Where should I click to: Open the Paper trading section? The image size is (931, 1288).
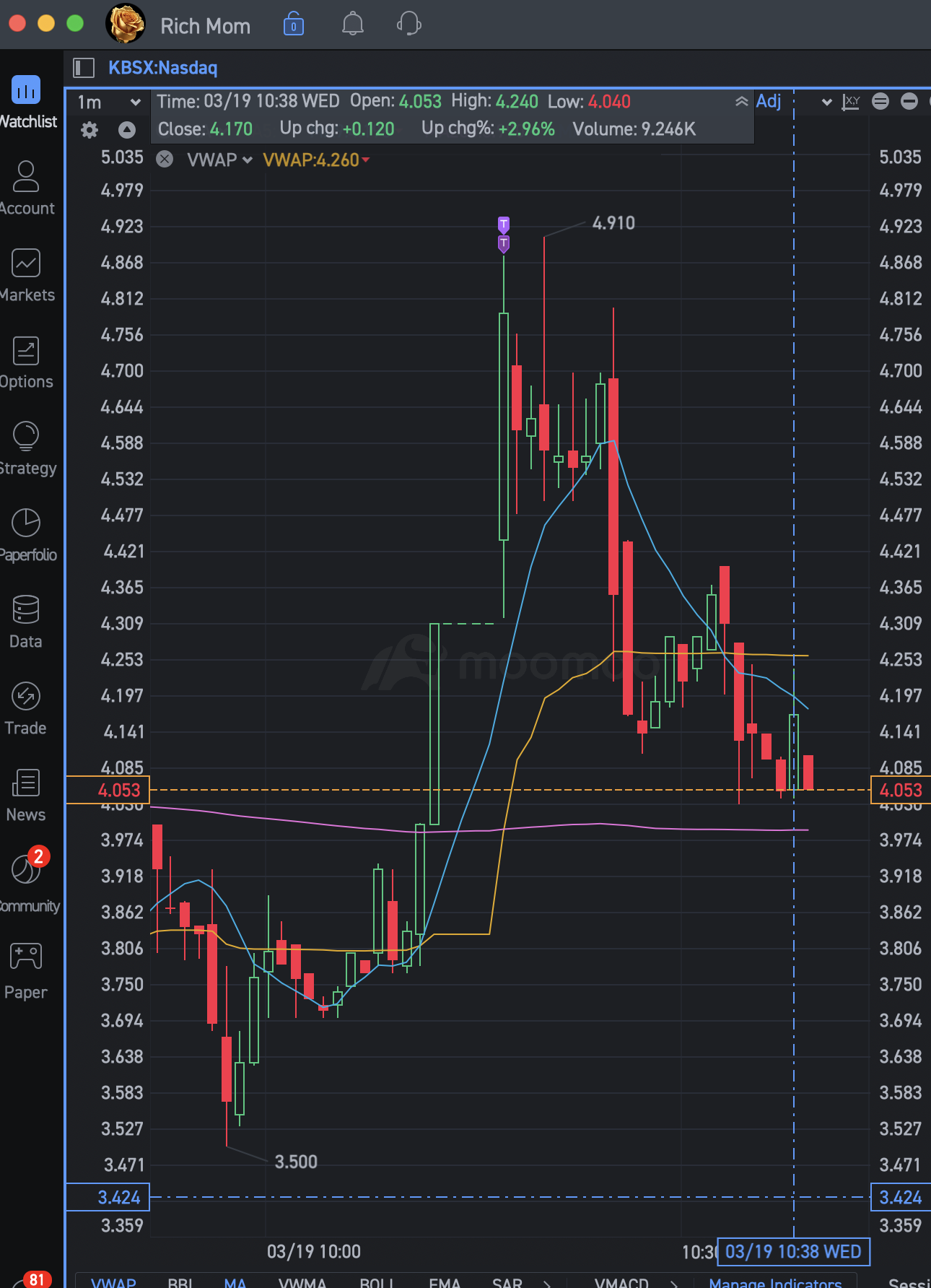coord(26,971)
